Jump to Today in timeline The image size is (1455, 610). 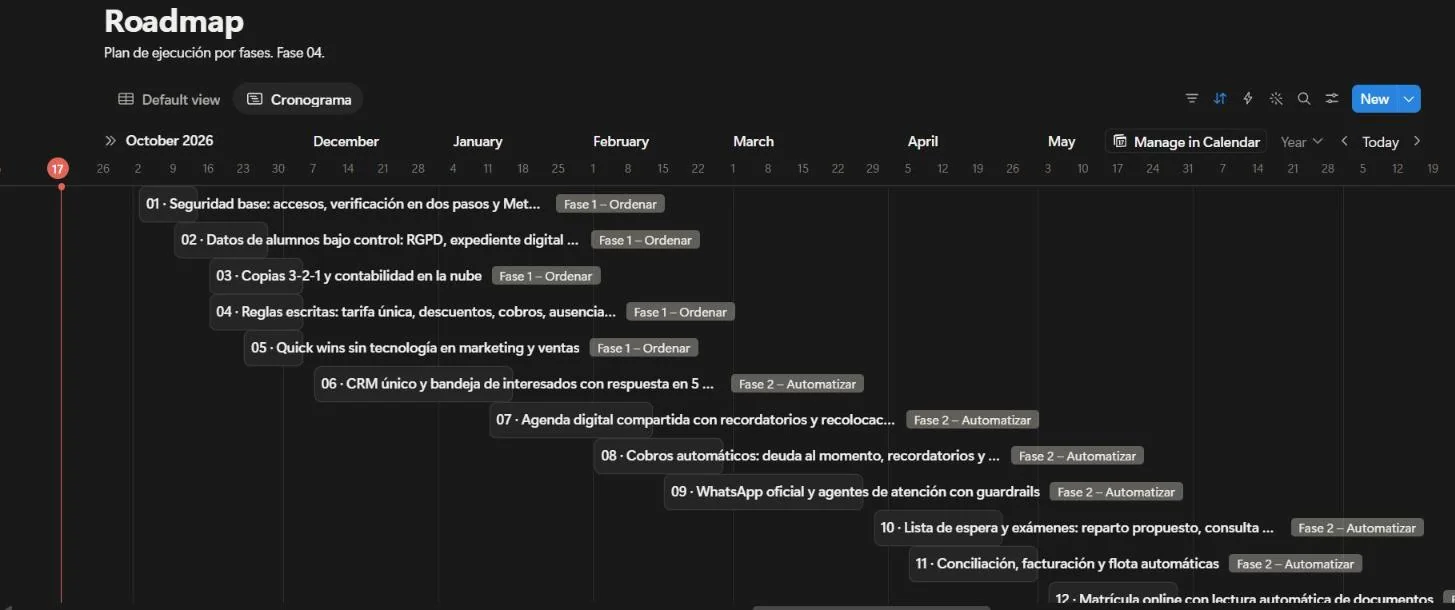(1380, 141)
